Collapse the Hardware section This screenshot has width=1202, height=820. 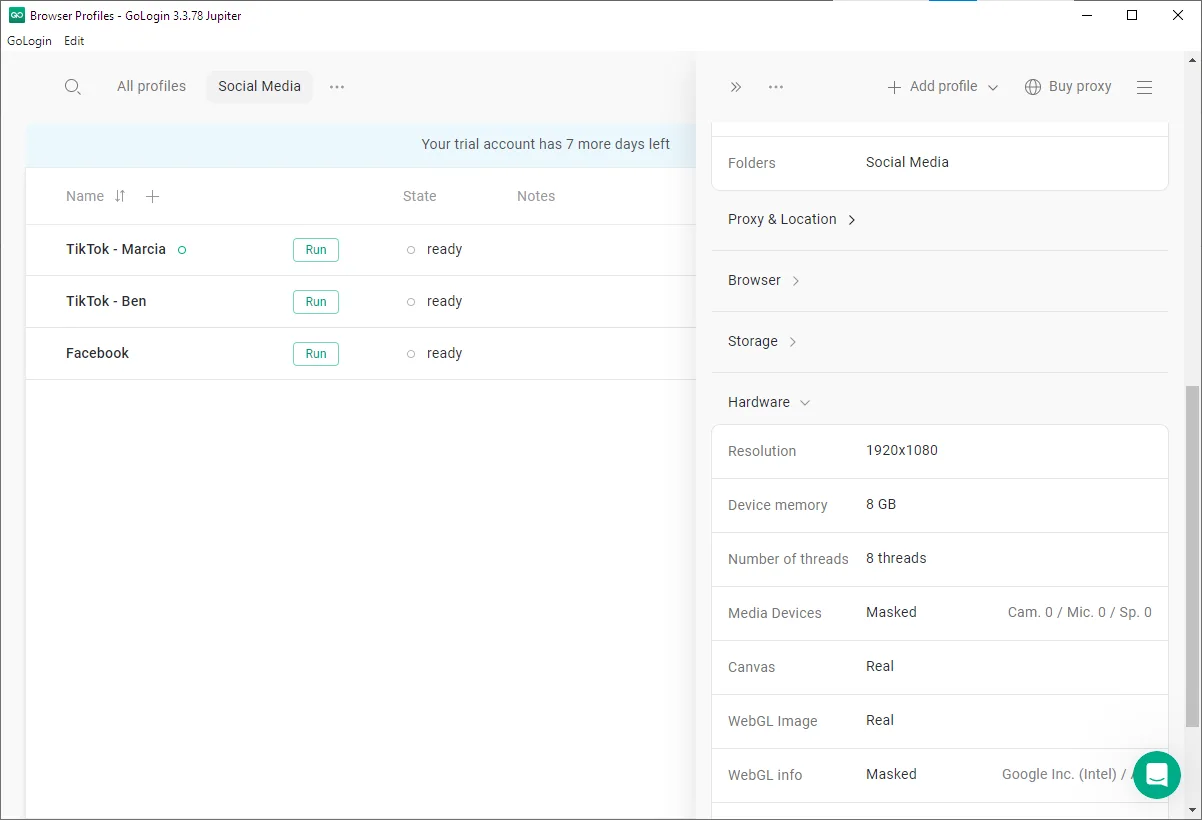pos(769,403)
